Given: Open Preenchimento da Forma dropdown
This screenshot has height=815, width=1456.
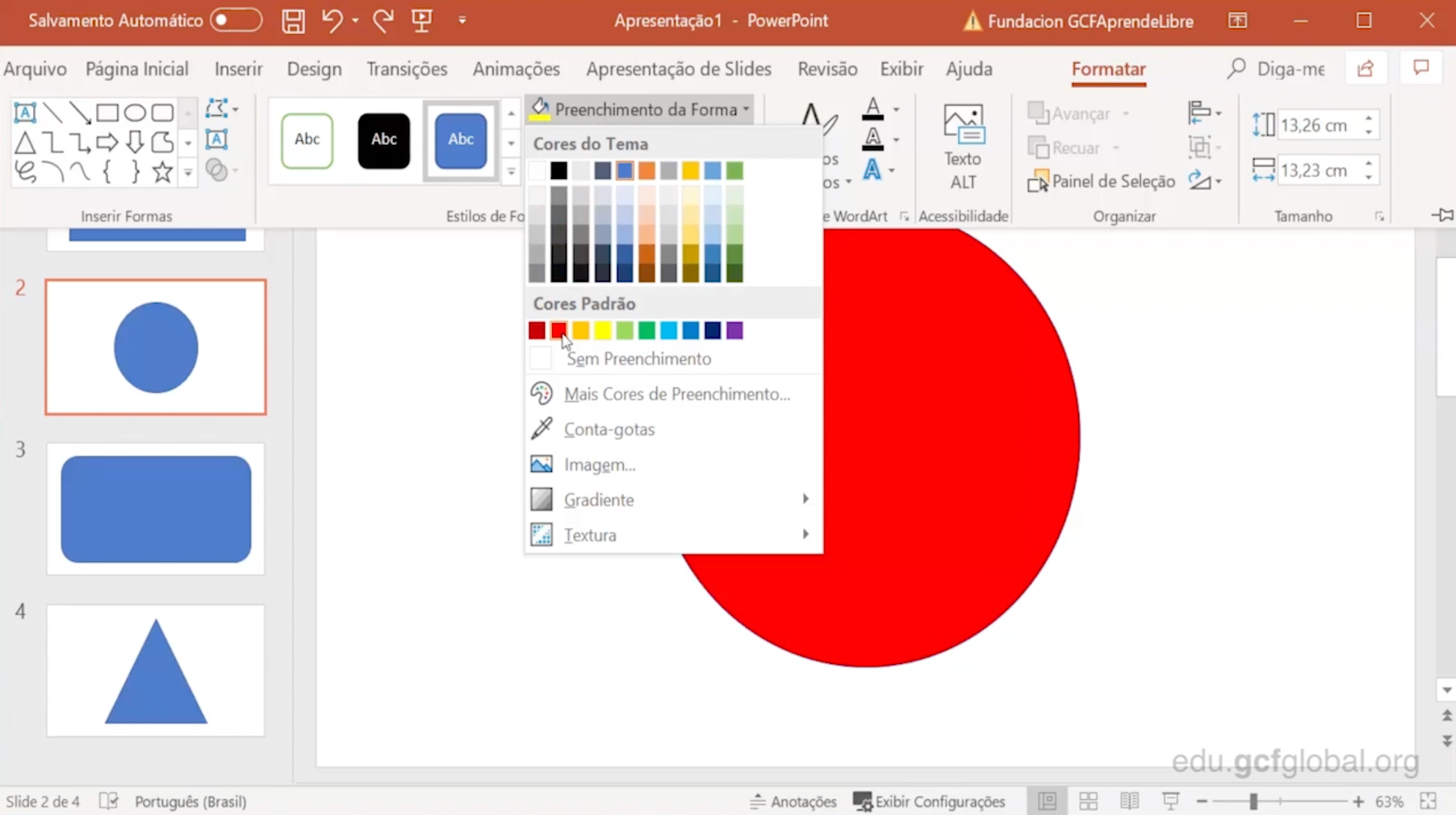Looking at the screenshot, I should (x=641, y=109).
